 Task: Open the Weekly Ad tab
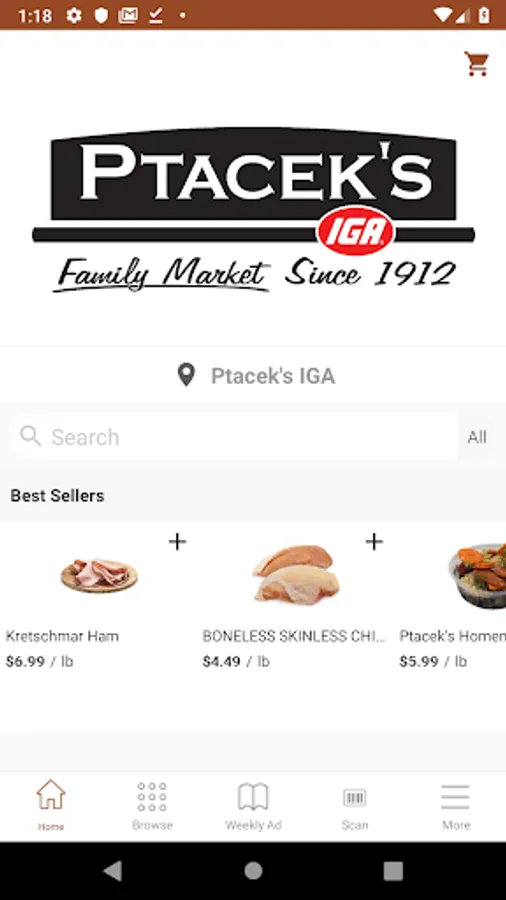click(x=253, y=805)
